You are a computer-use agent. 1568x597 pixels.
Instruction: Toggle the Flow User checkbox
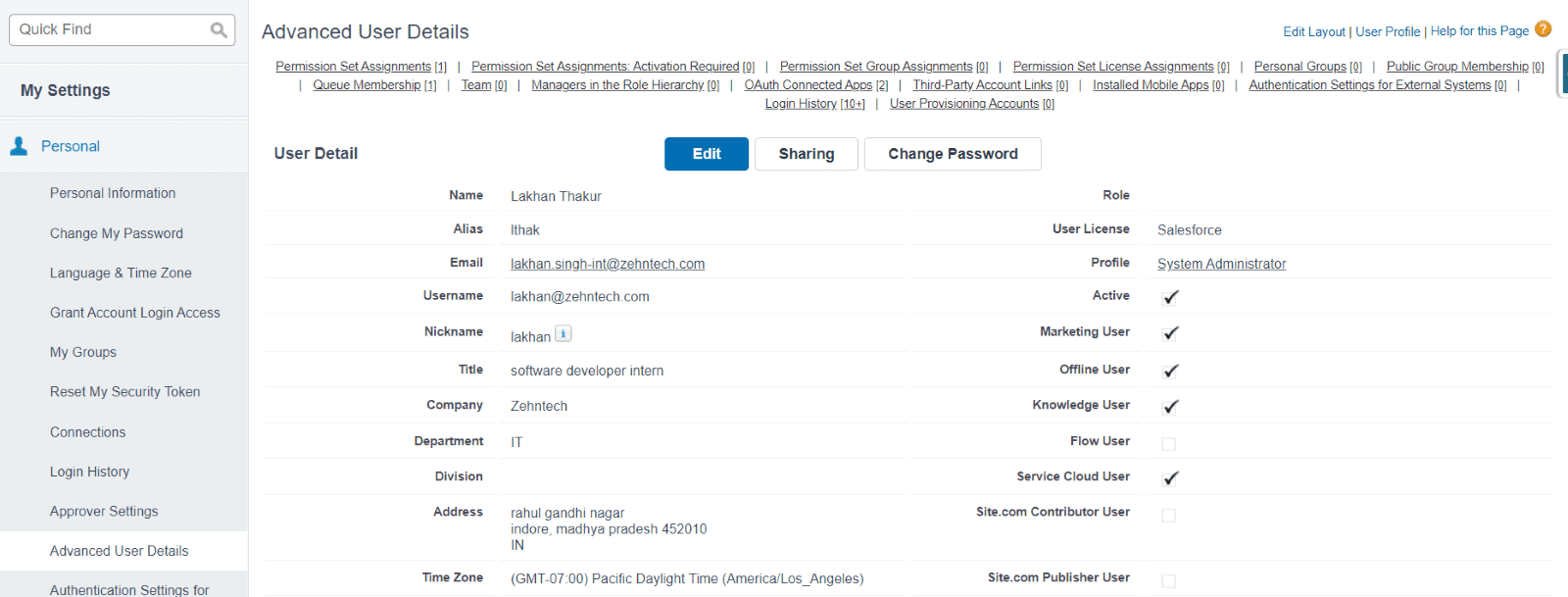point(1168,444)
